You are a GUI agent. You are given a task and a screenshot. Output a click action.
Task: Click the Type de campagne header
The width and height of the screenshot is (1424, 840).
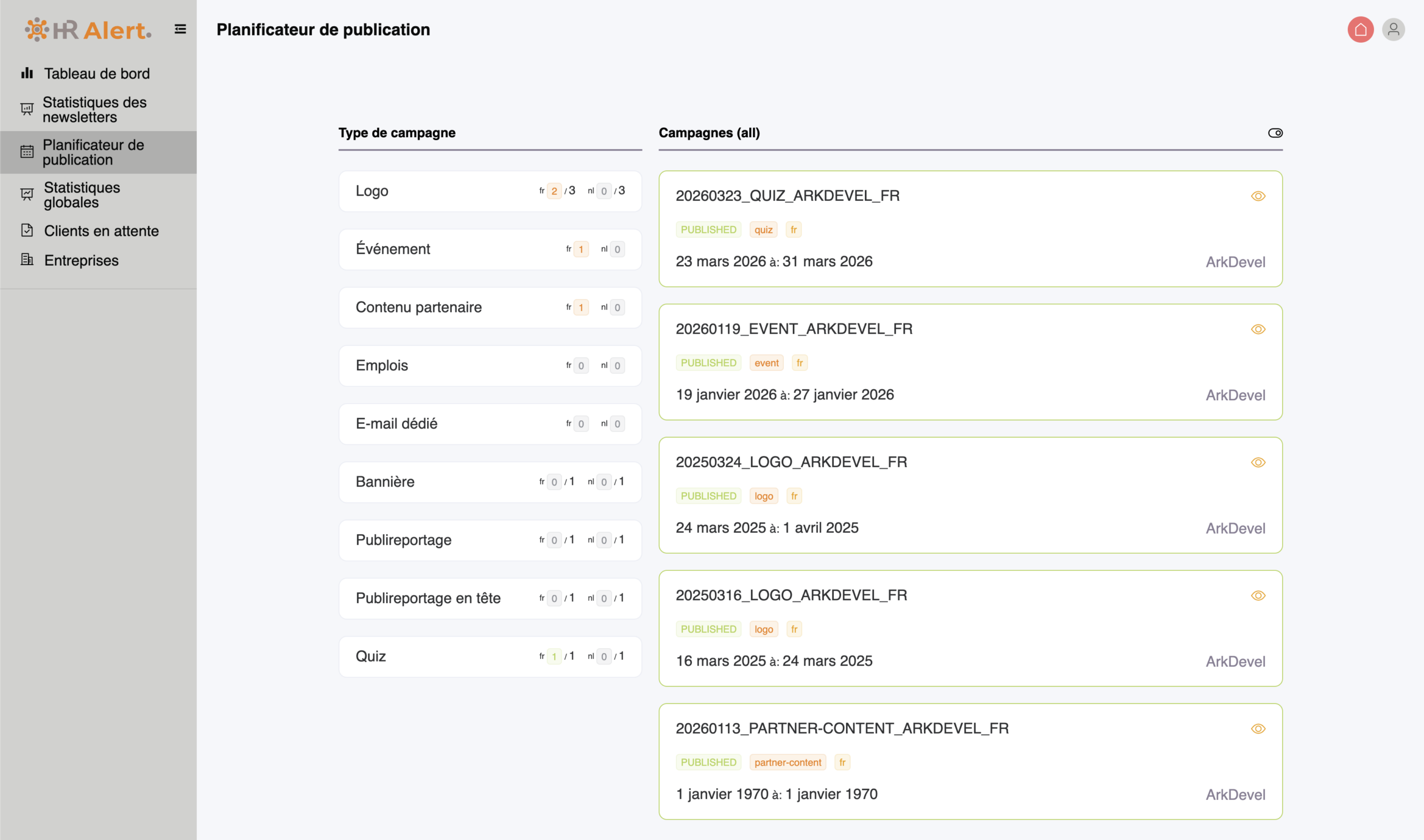pos(397,133)
